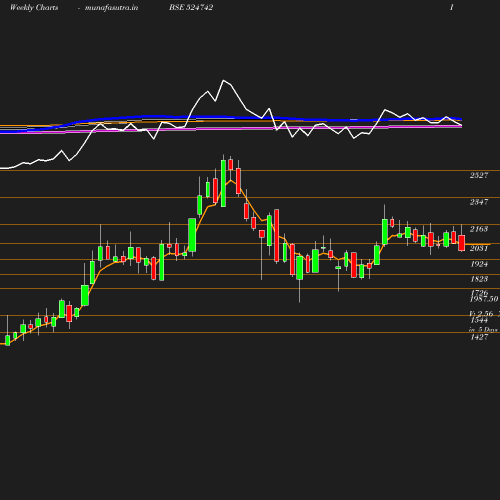Click the 2347 price level label
Image resolution: width=500 pixels, height=500 pixels.
pyautogui.click(x=479, y=202)
